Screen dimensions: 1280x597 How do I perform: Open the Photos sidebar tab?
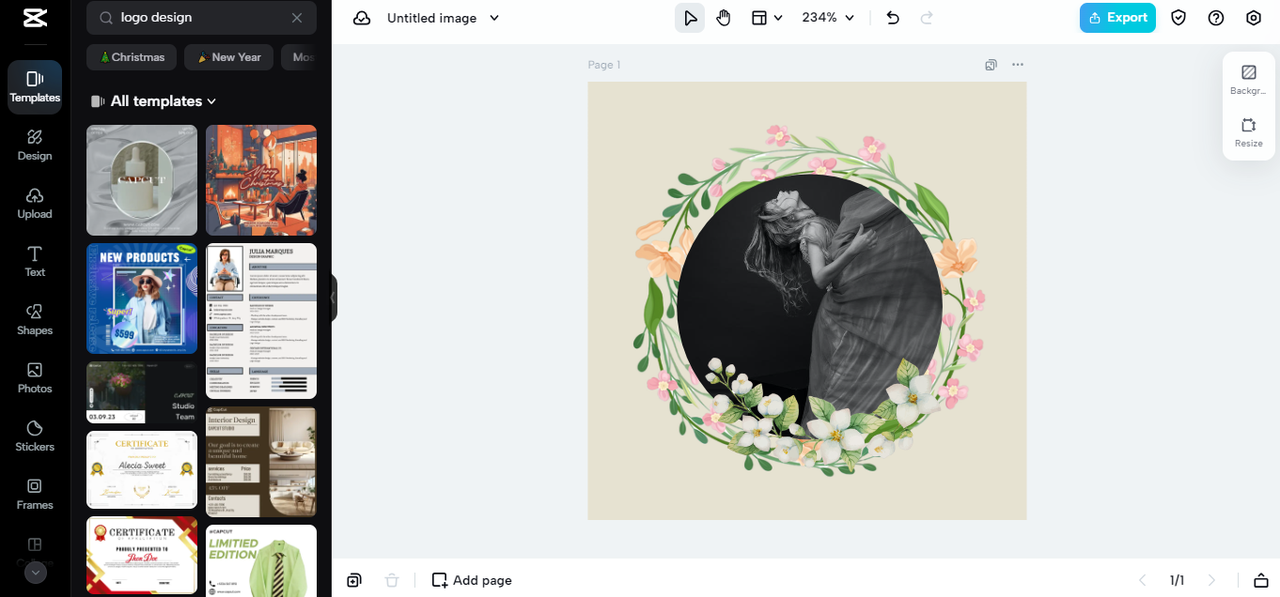35,377
